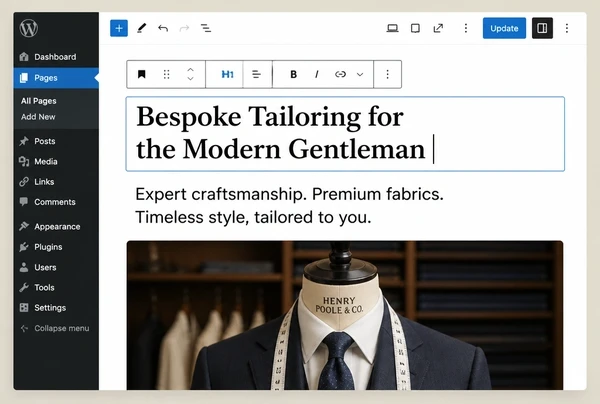600x404 pixels.
Task: Open All Pages submenu link
Action: (39, 101)
